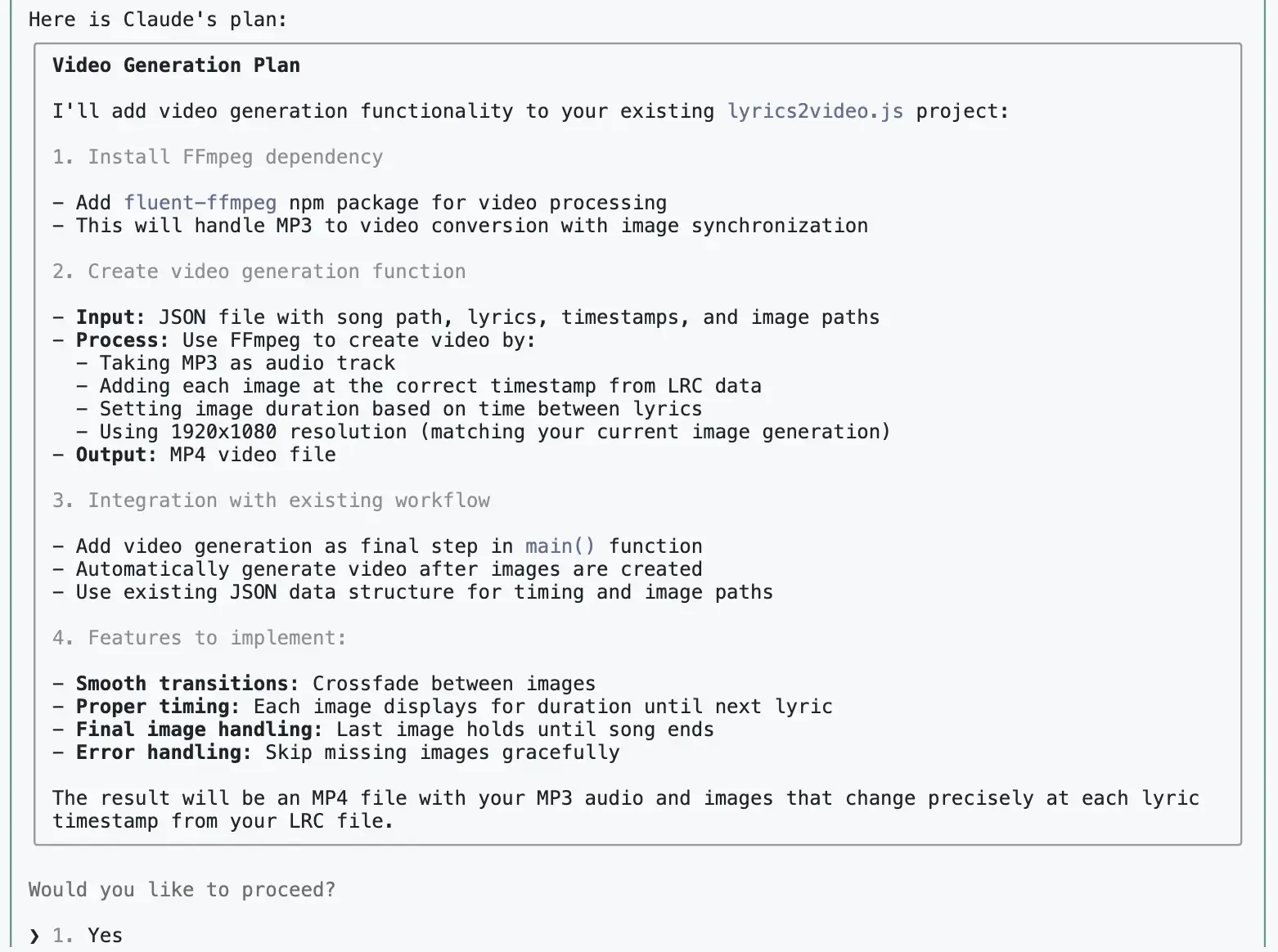Click the selection arrow beside option 1
Image resolution: width=1278 pixels, height=952 pixels.
click(34, 936)
